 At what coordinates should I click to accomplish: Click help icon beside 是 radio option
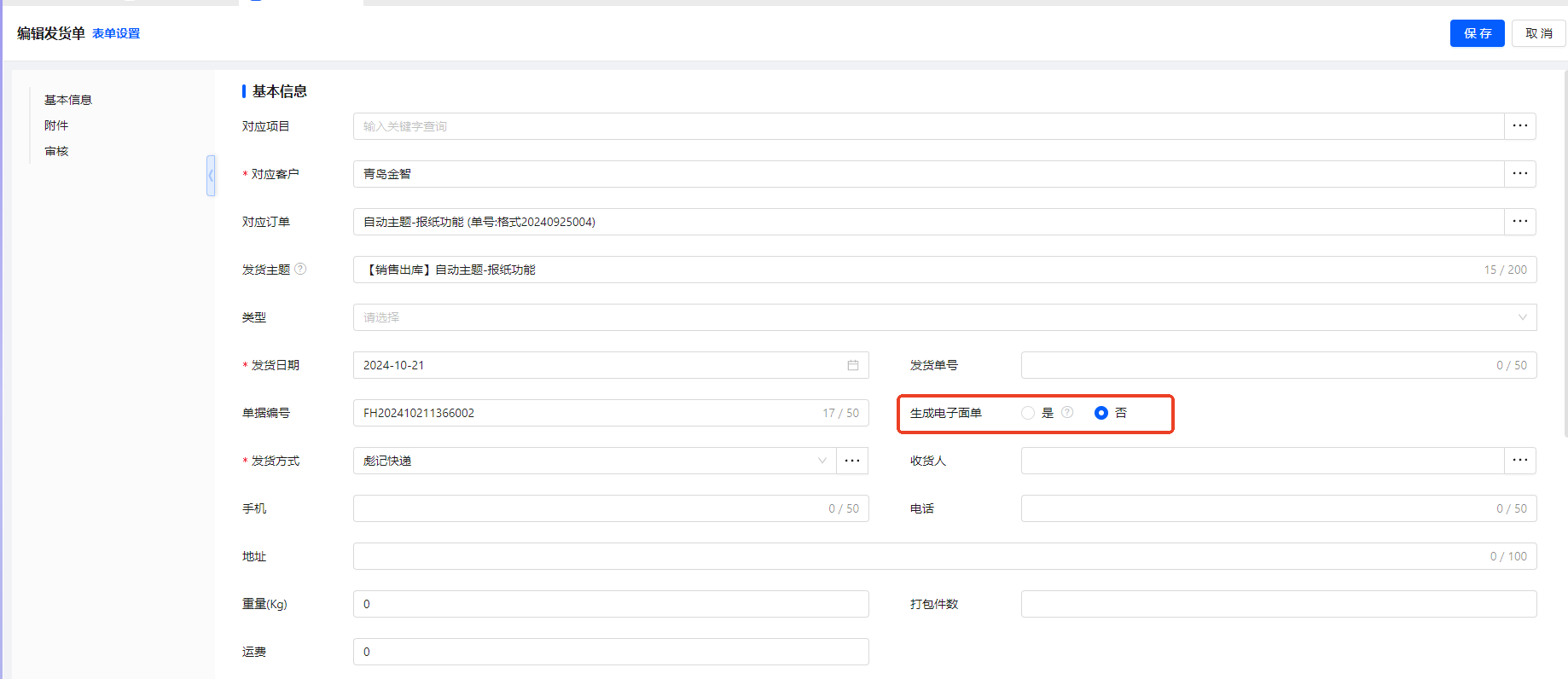click(1067, 413)
